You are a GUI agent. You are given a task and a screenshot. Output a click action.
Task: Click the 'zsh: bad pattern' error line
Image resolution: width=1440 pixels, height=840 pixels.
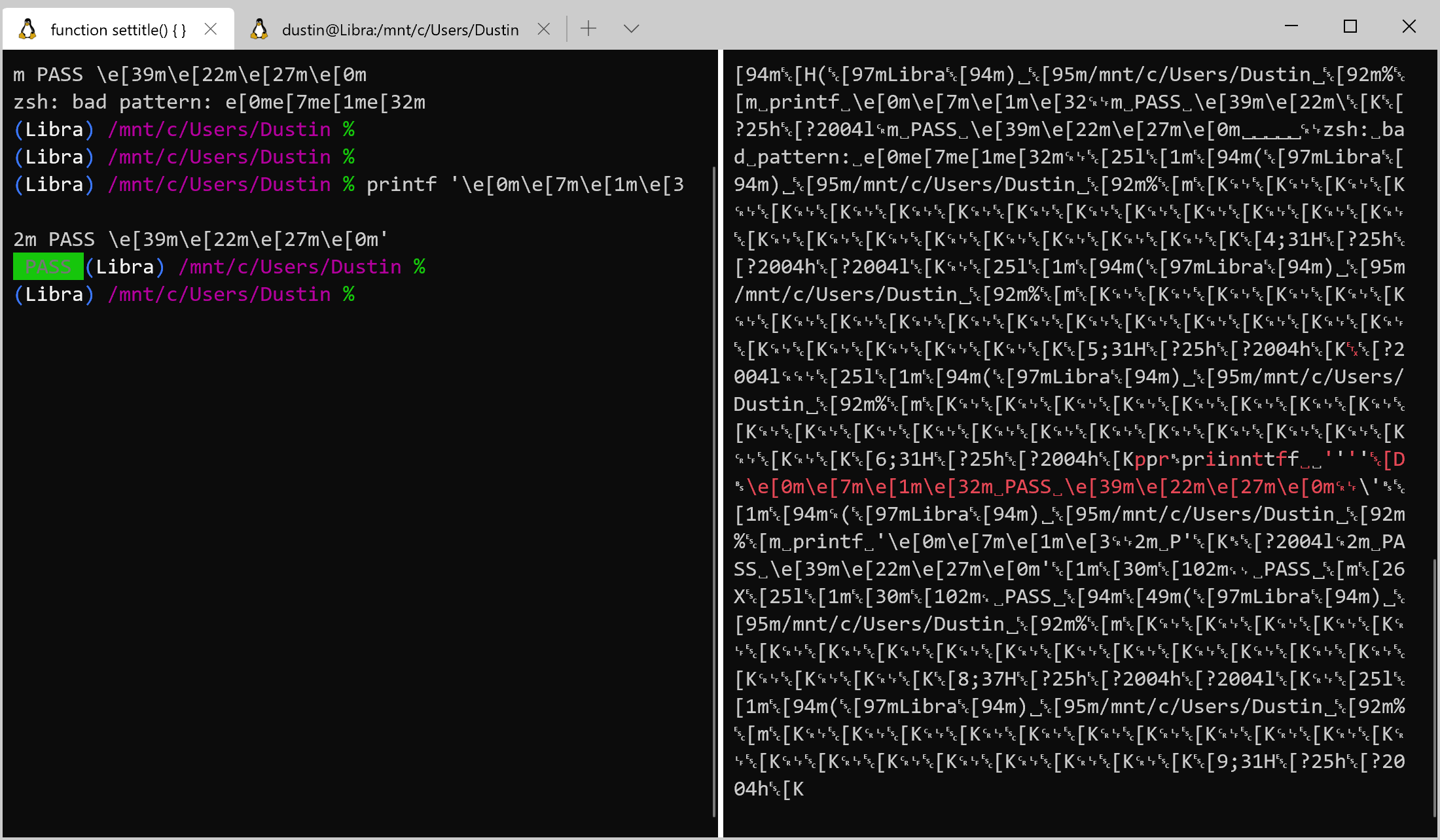click(x=219, y=102)
